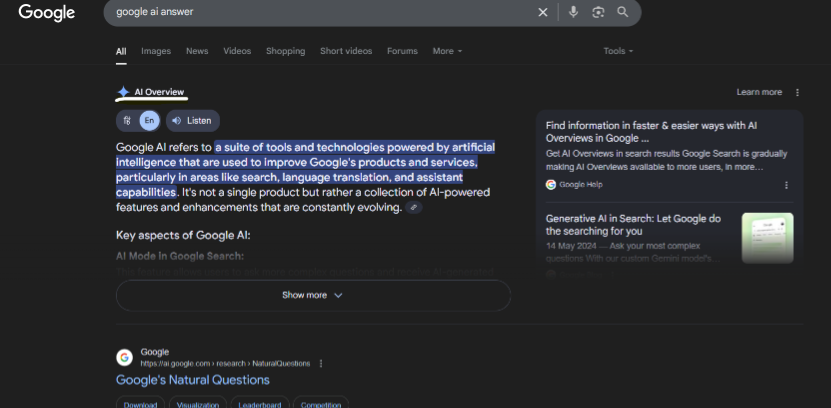Click the Download sitelink chip

pyautogui.click(x=140, y=404)
